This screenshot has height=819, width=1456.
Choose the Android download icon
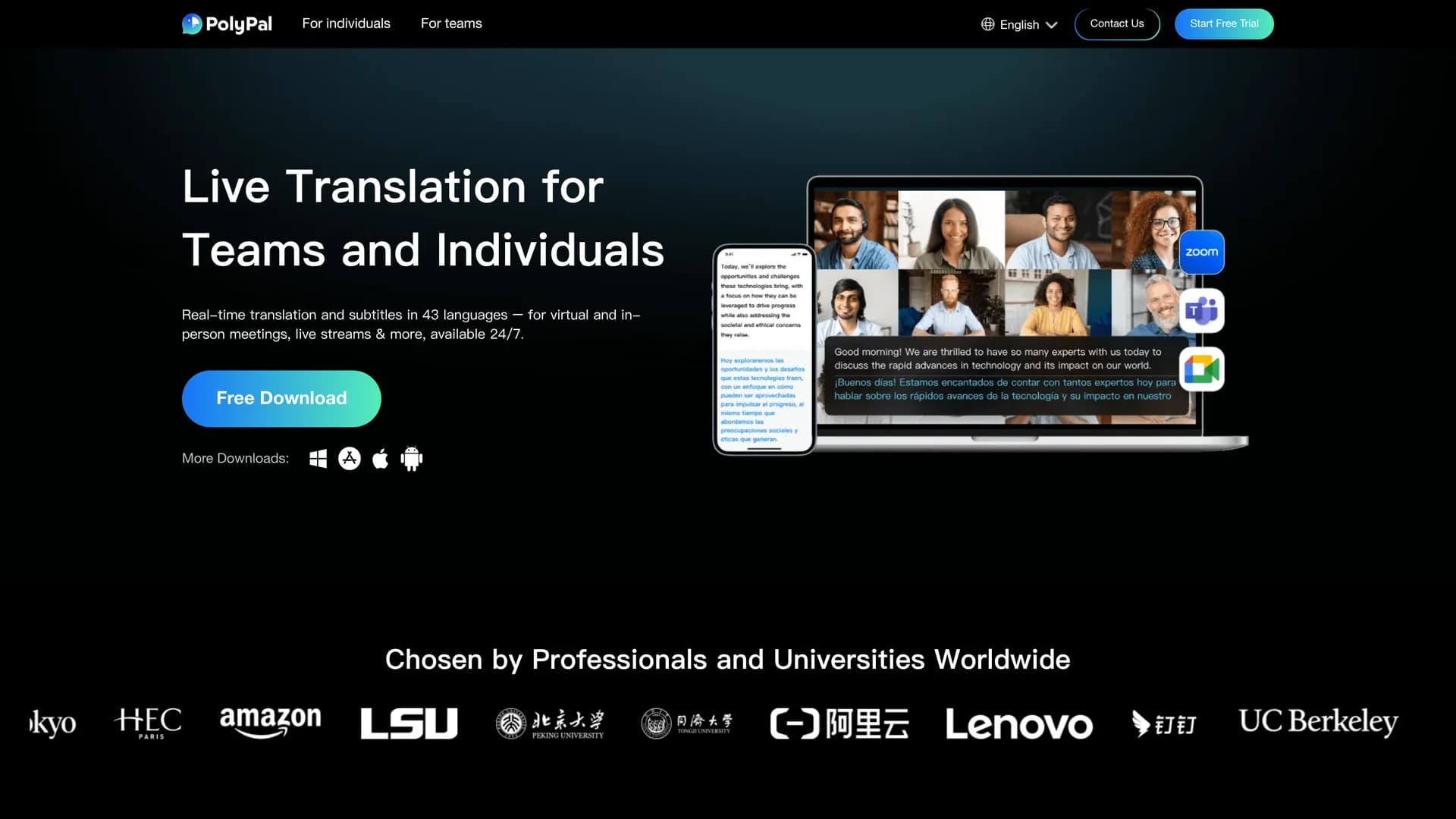click(412, 458)
